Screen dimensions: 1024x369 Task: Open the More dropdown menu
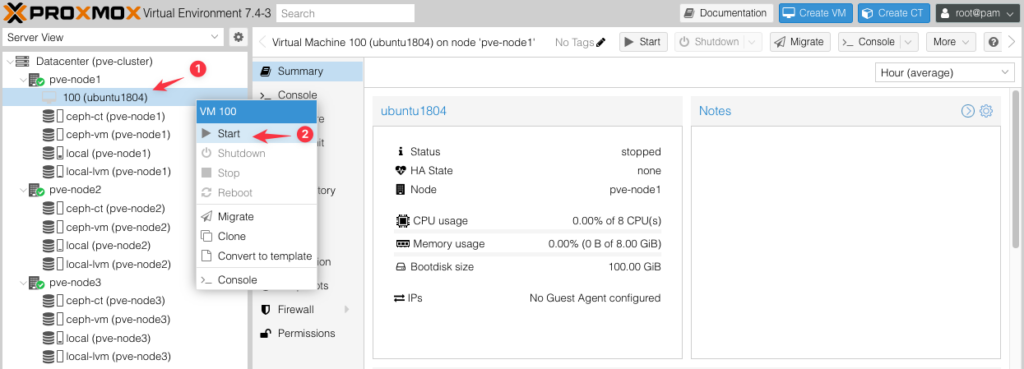click(951, 42)
